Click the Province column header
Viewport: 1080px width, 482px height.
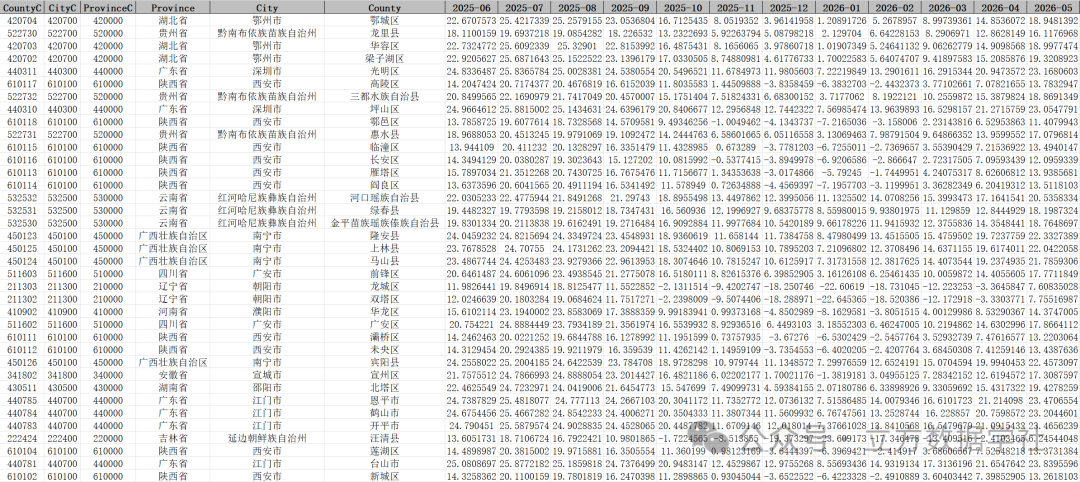point(173,8)
